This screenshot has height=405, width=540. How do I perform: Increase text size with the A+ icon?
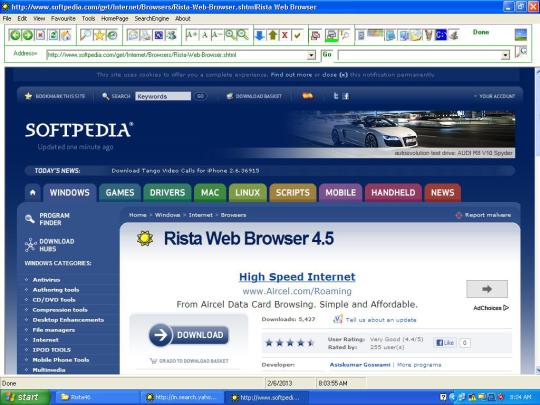(191, 35)
